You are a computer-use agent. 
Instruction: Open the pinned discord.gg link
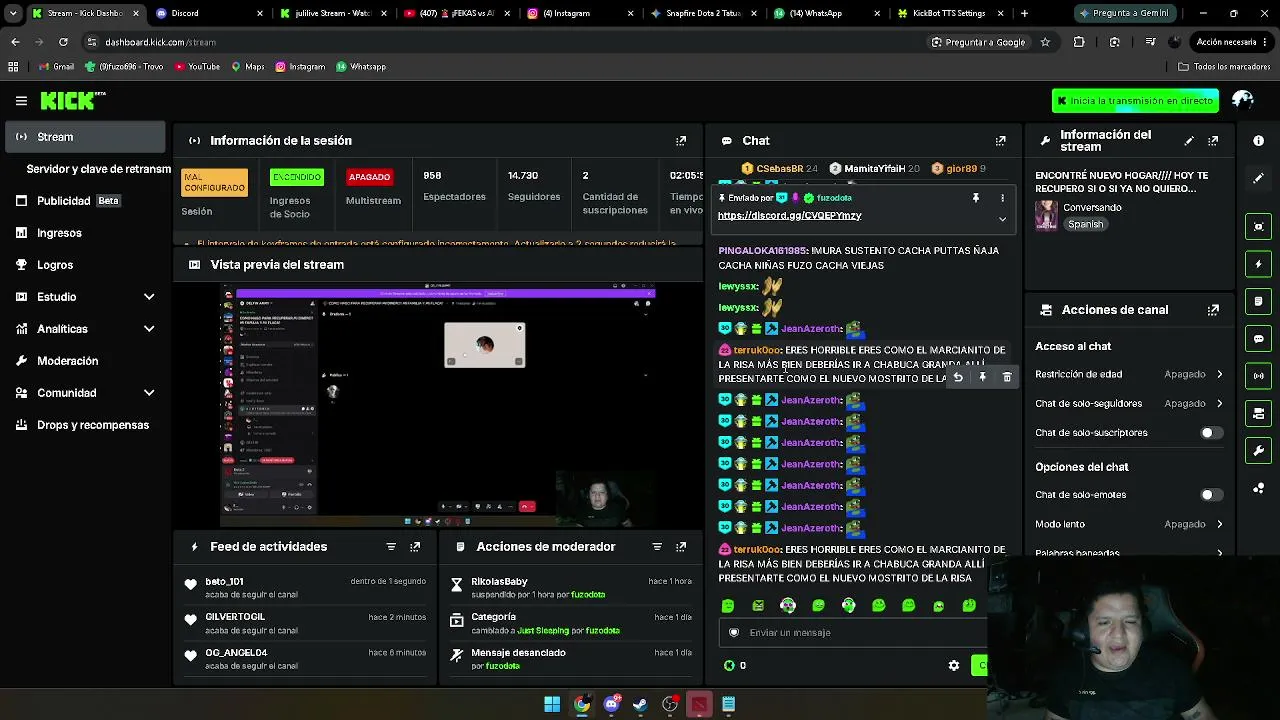(x=789, y=216)
